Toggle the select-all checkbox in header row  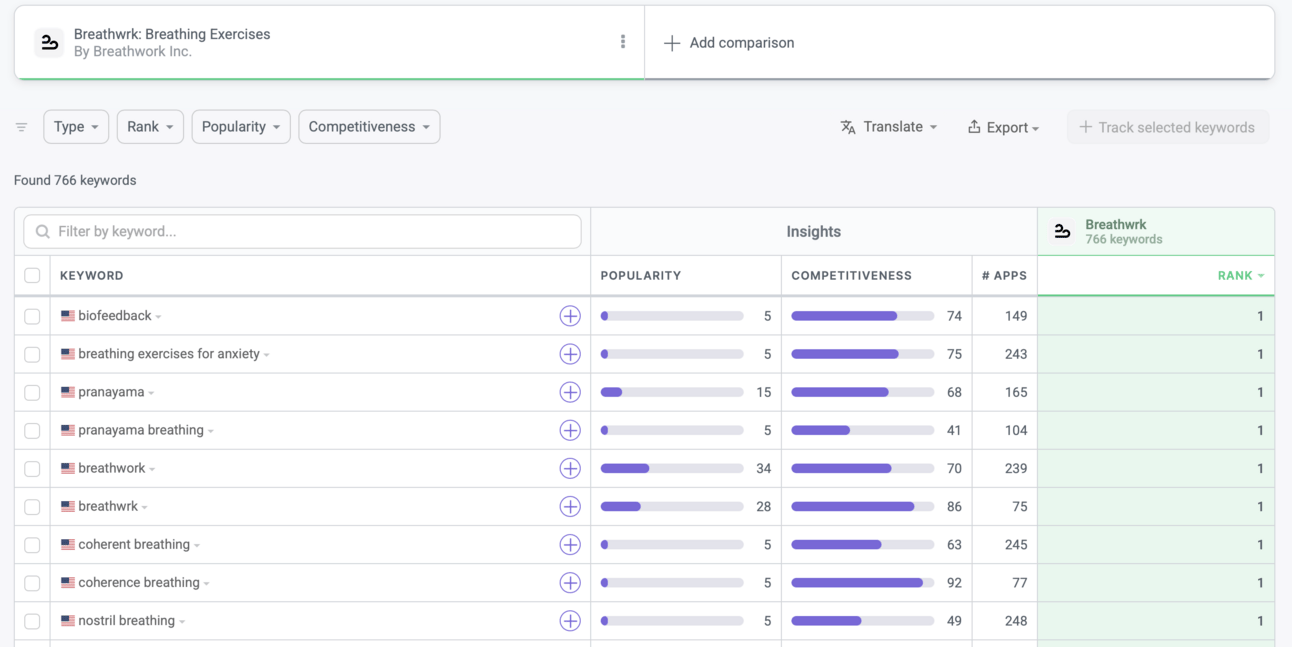tap(32, 276)
